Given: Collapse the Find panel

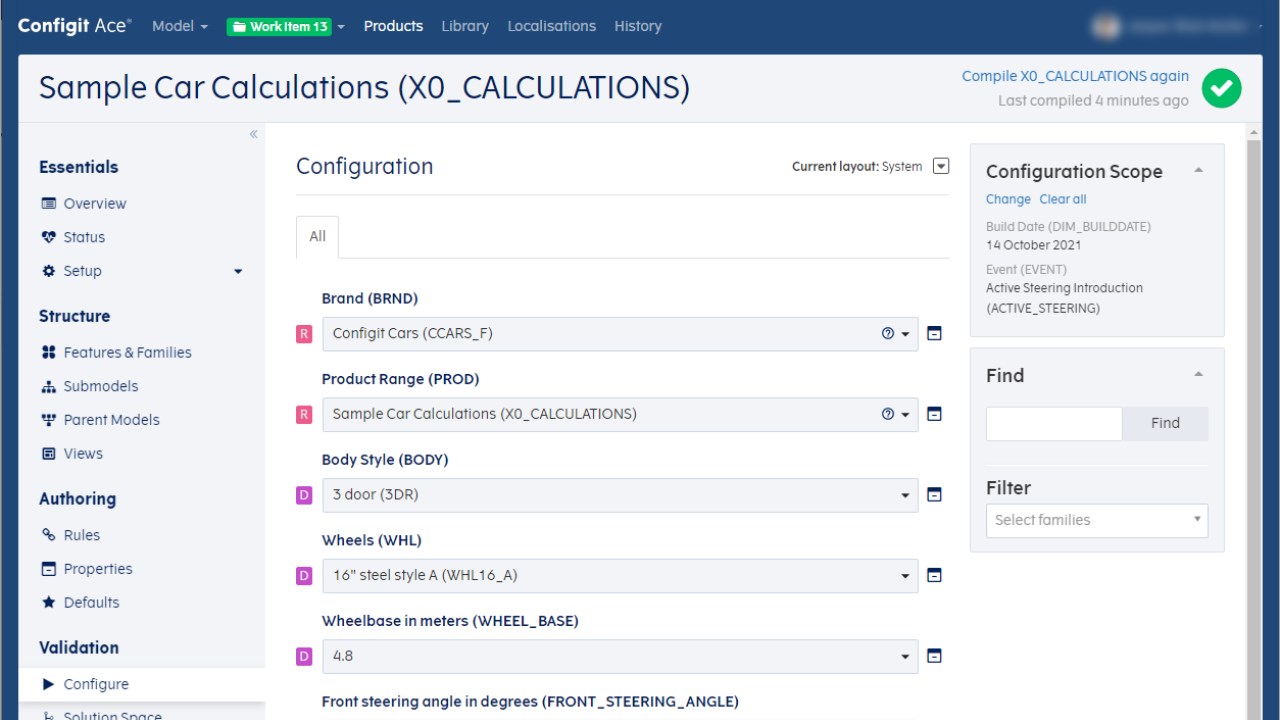Looking at the screenshot, I should (1198, 375).
